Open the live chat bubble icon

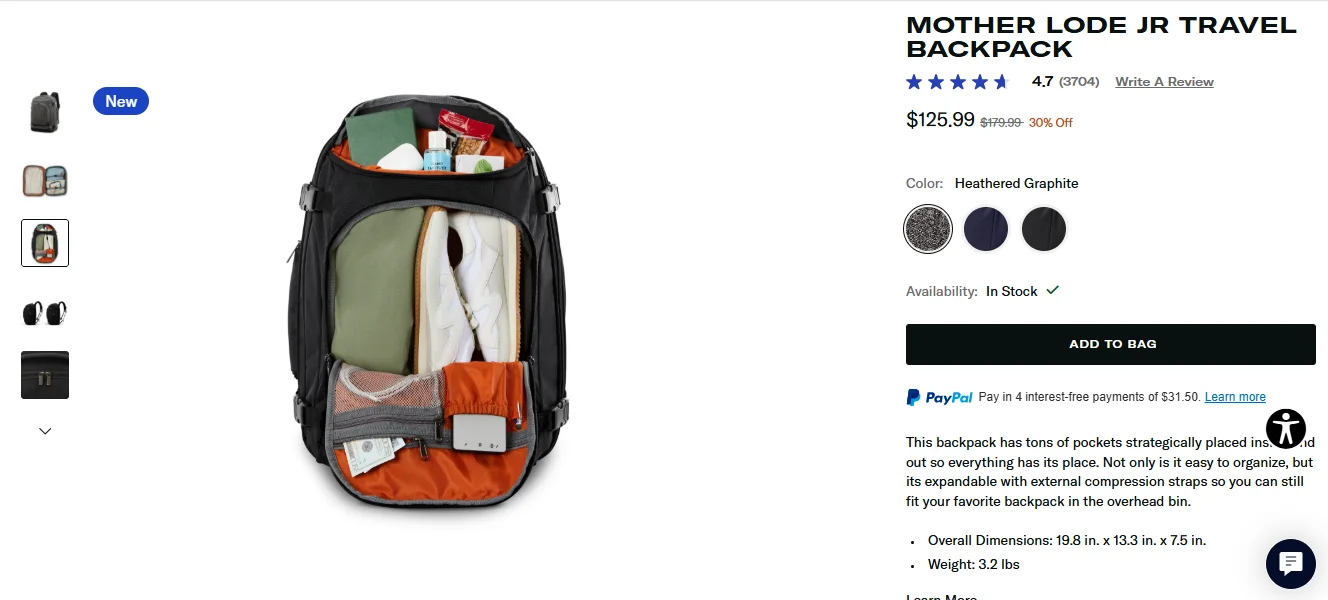pyautogui.click(x=1291, y=563)
